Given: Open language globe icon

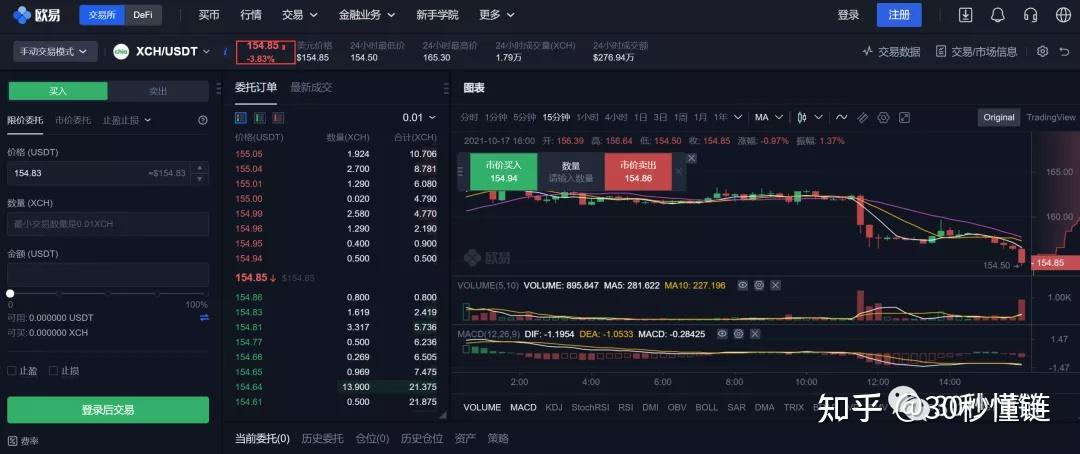Looking at the screenshot, I should tap(1063, 14).
